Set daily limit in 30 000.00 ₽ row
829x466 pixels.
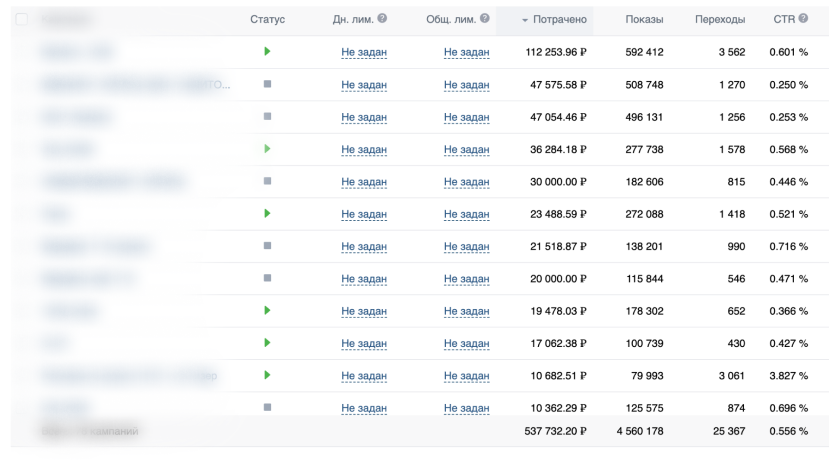coord(364,182)
